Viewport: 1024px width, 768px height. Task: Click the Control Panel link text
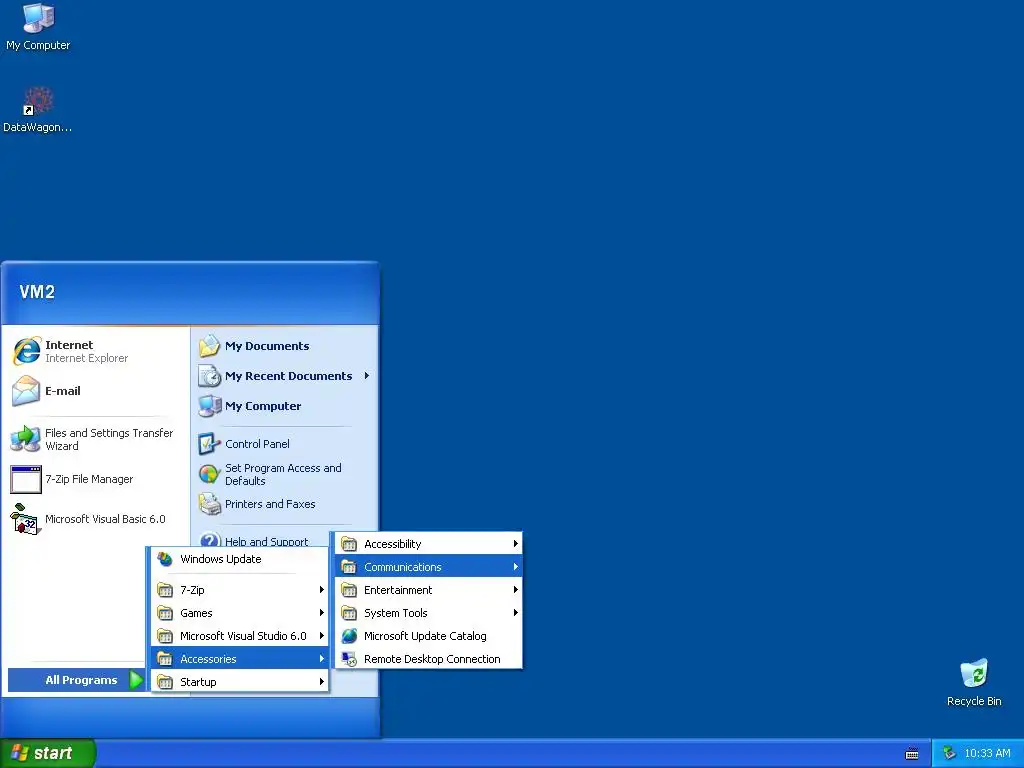[x=257, y=444]
